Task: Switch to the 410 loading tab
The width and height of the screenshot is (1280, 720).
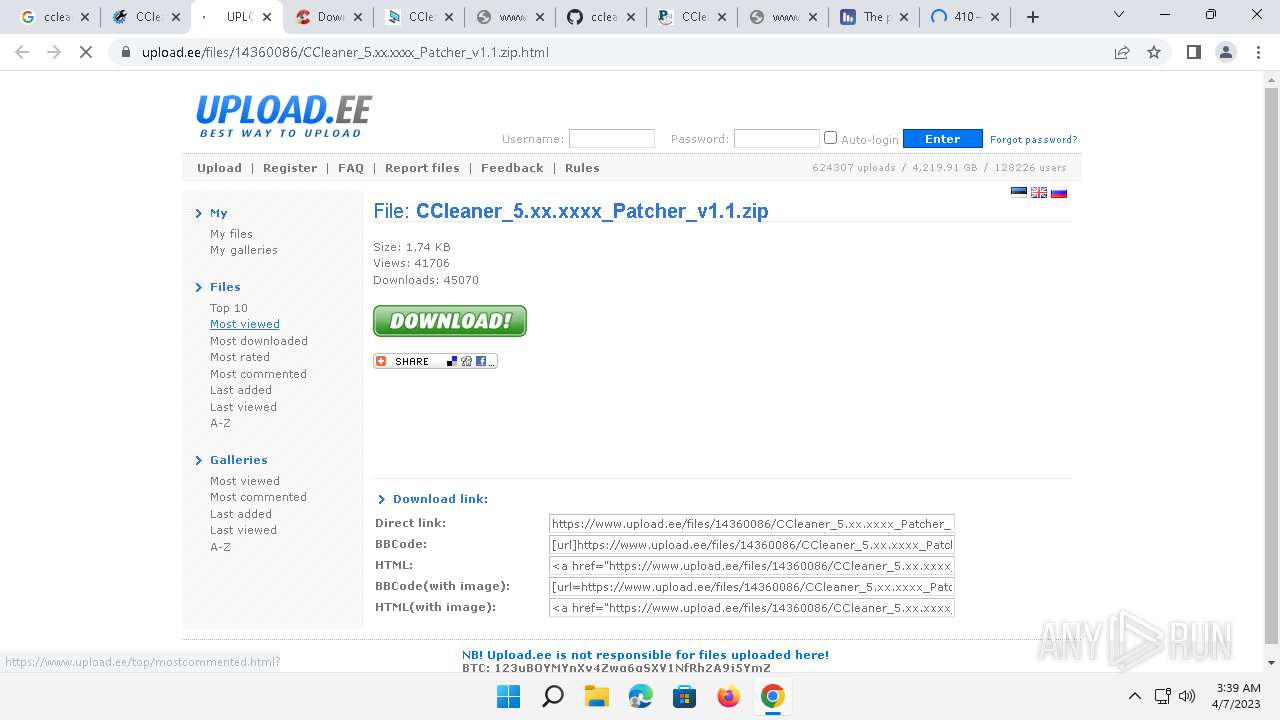Action: (x=965, y=17)
